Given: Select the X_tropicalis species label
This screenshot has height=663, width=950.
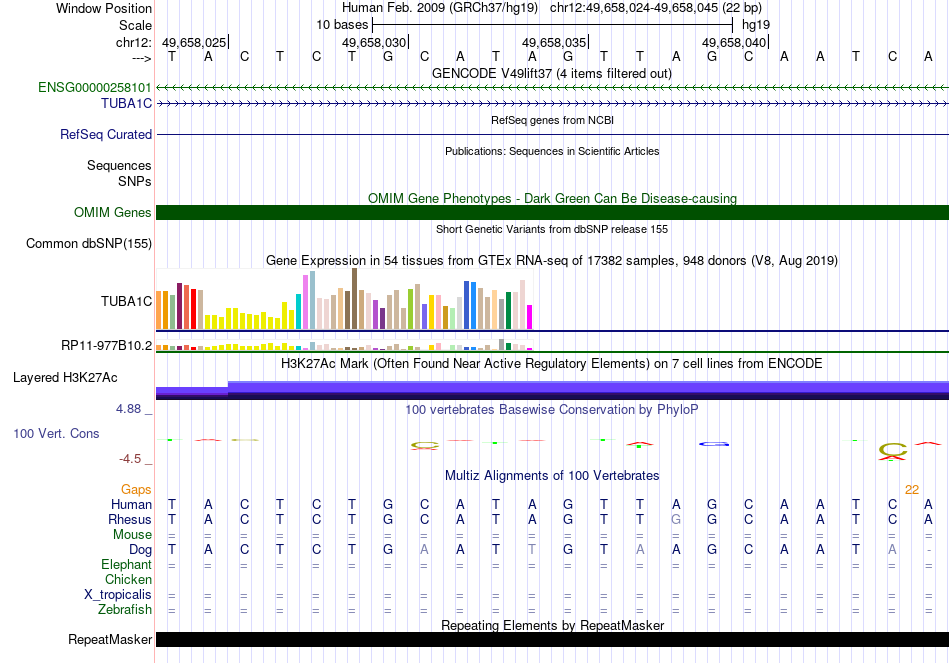Looking at the screenshot, I should (118, 595).
